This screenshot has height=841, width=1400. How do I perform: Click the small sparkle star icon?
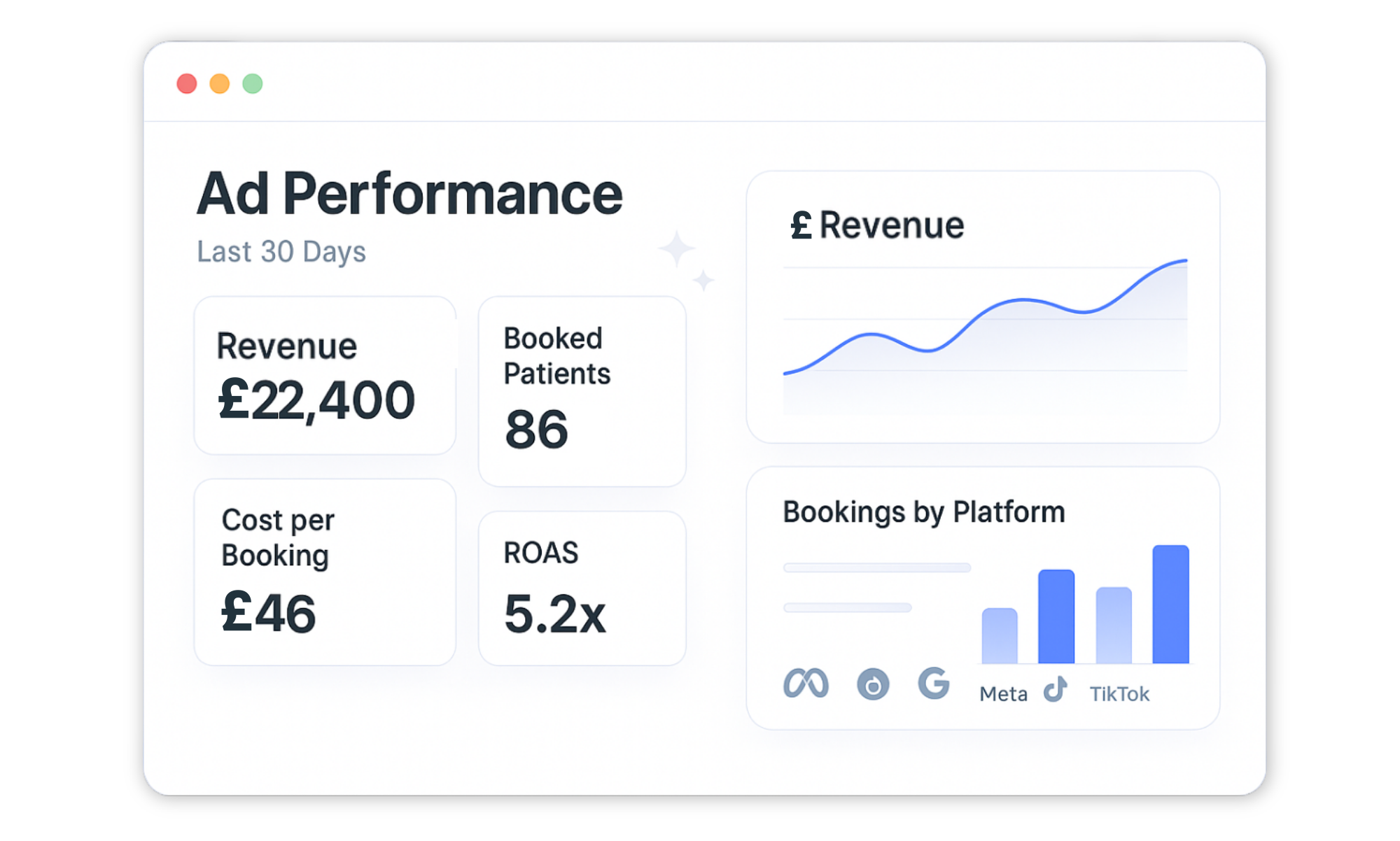point(703,281)
